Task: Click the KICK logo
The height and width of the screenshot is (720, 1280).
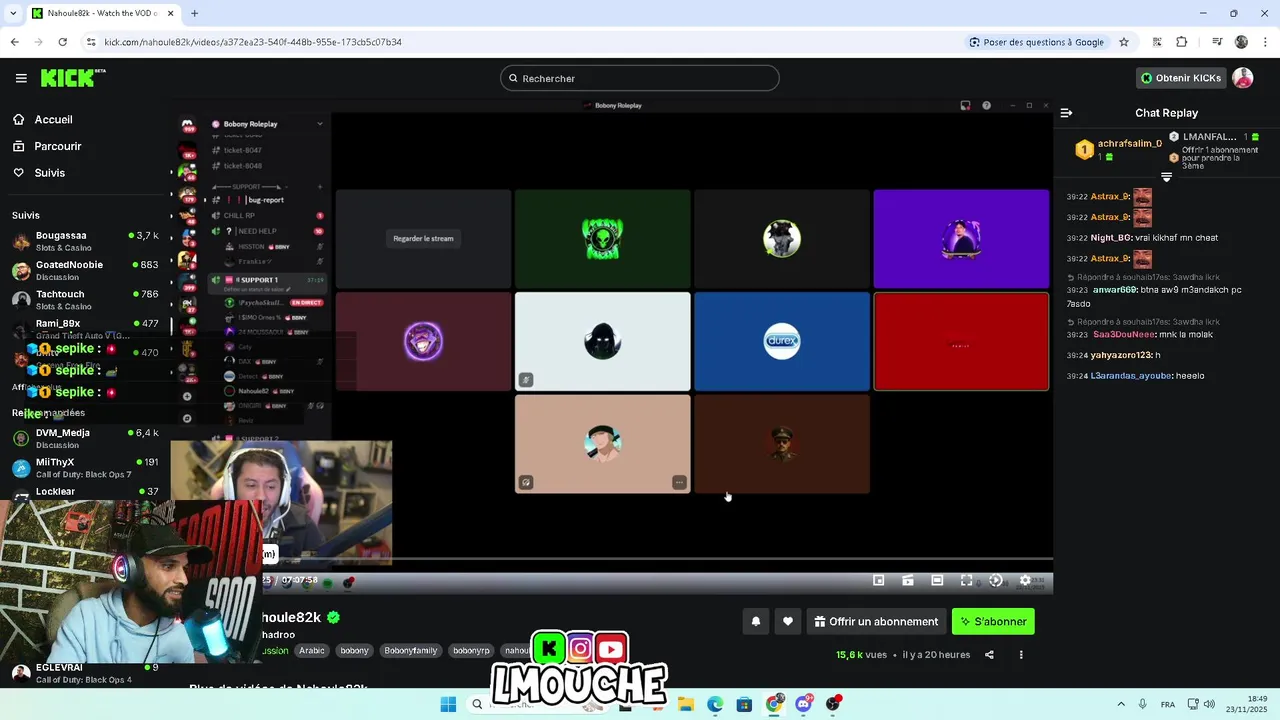Action: click(72, 78)
